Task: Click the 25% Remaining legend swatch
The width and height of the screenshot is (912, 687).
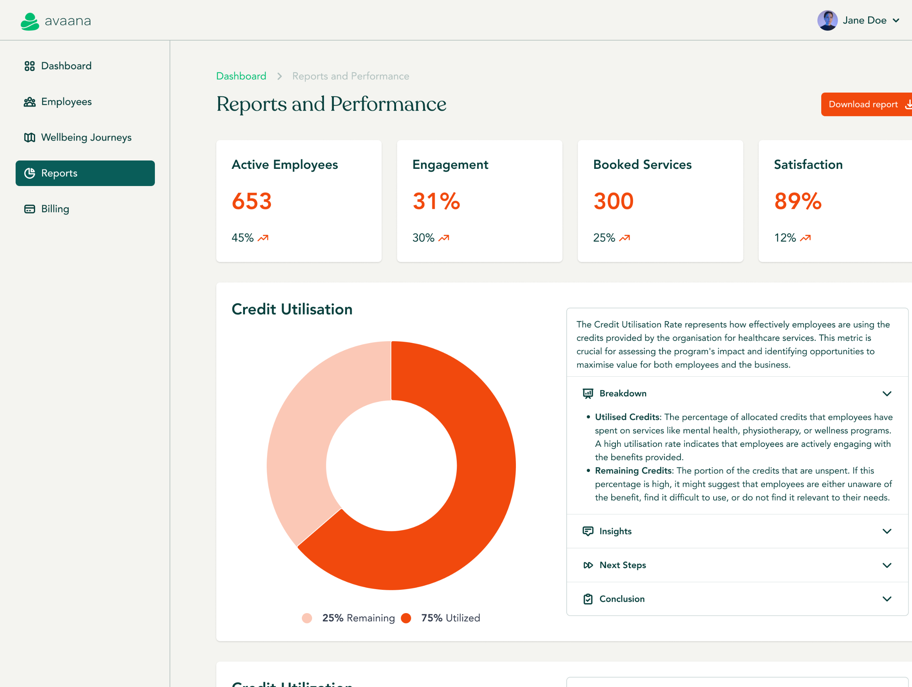Action: pyautogui.click(x=307, y=618)
